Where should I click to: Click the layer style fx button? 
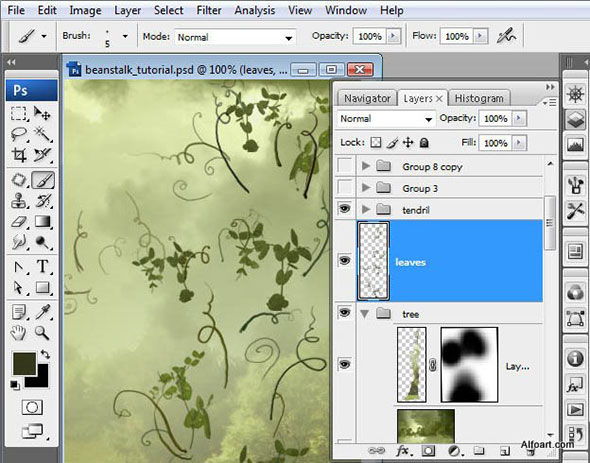pos(403,451)
